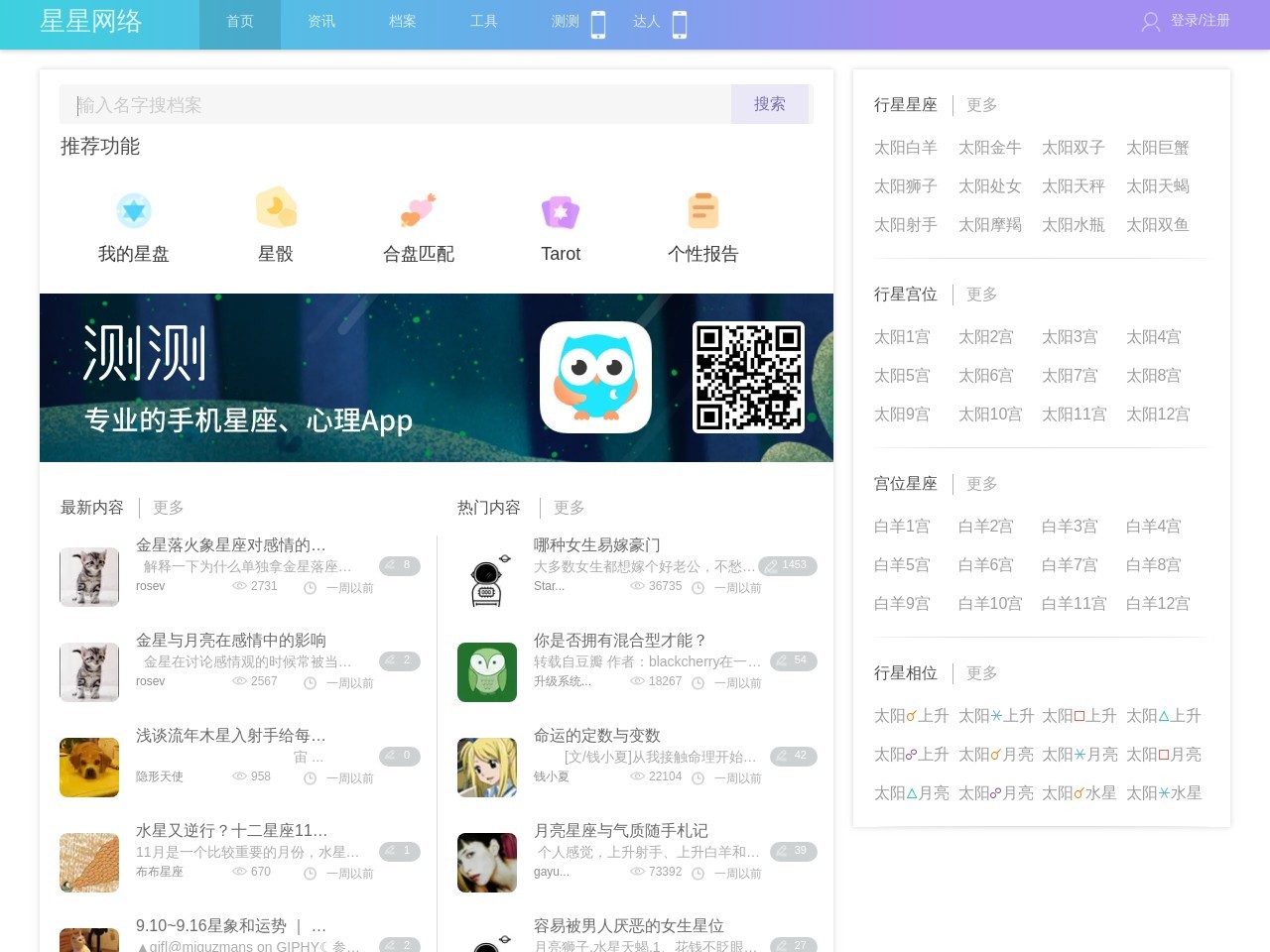Click 太阳双鱼 link
Image resolution: width=1270 pixels, height=952 pixels.
pyautogui.click(x=1158, y=225)
